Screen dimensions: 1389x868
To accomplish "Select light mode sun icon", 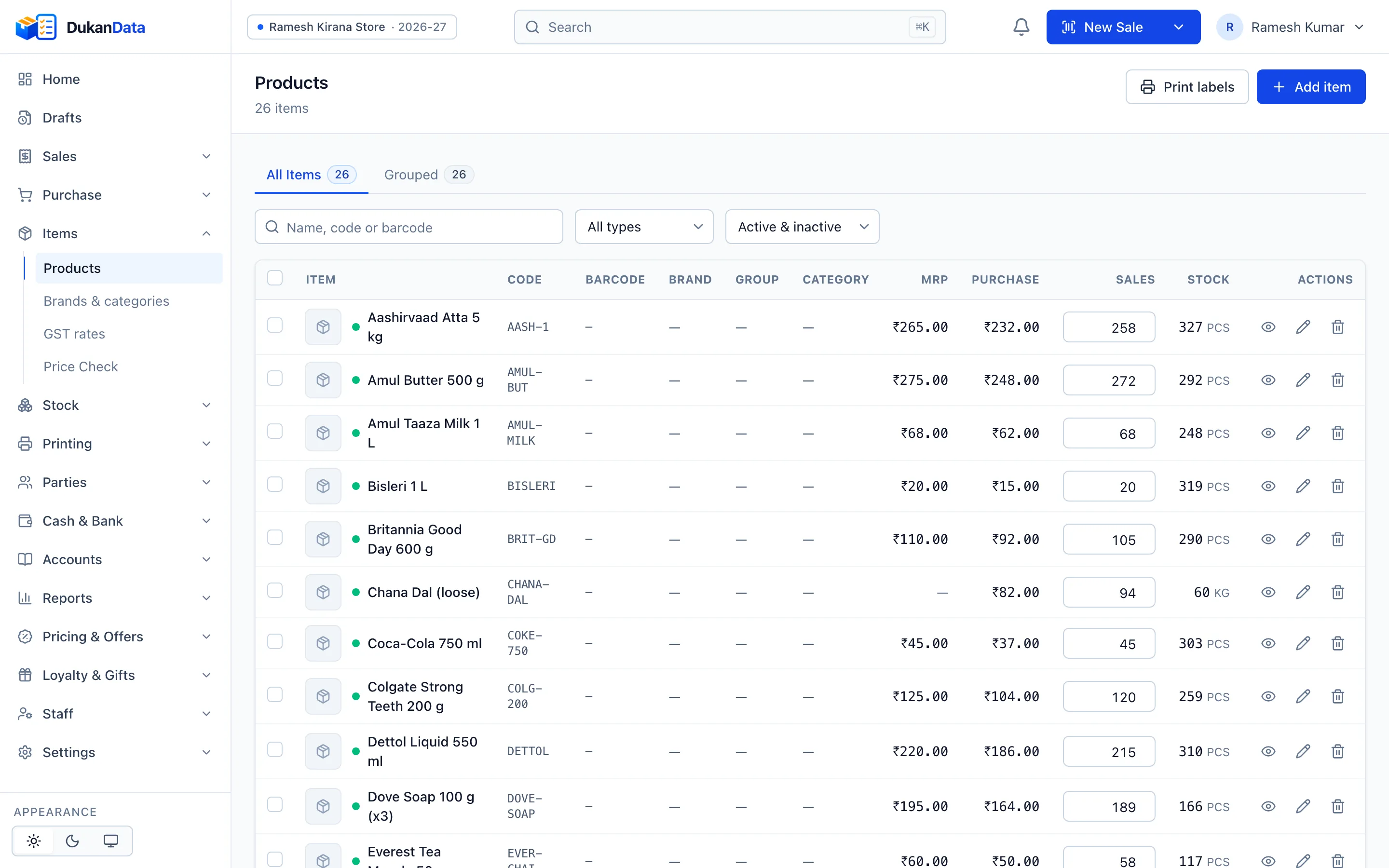I will pos(34,841).
